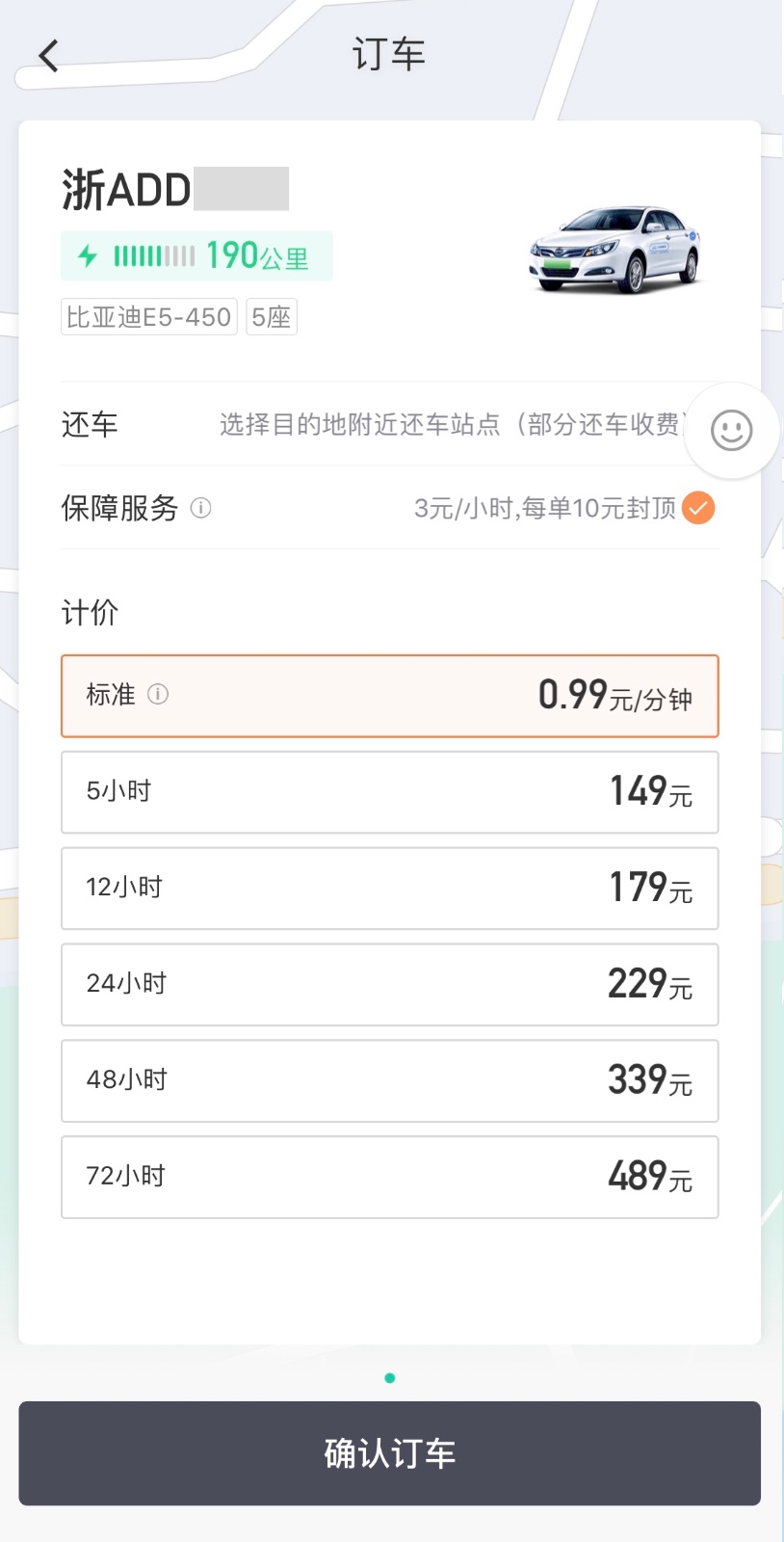This screenshot has height=1542, width=784.
Task: Click the info icon next to 保障服务
Action: pos(201,509)
